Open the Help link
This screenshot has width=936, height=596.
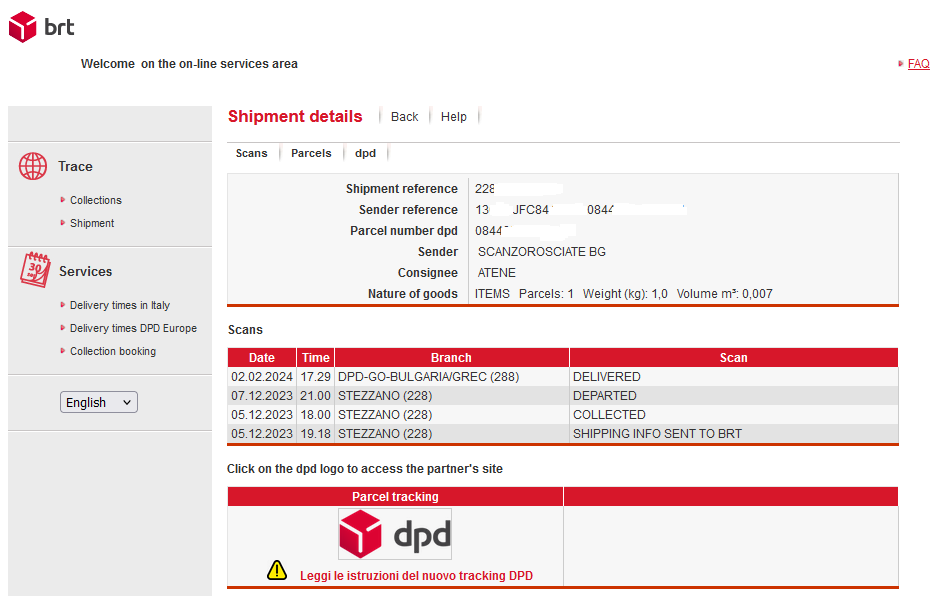tap(454, 117)
